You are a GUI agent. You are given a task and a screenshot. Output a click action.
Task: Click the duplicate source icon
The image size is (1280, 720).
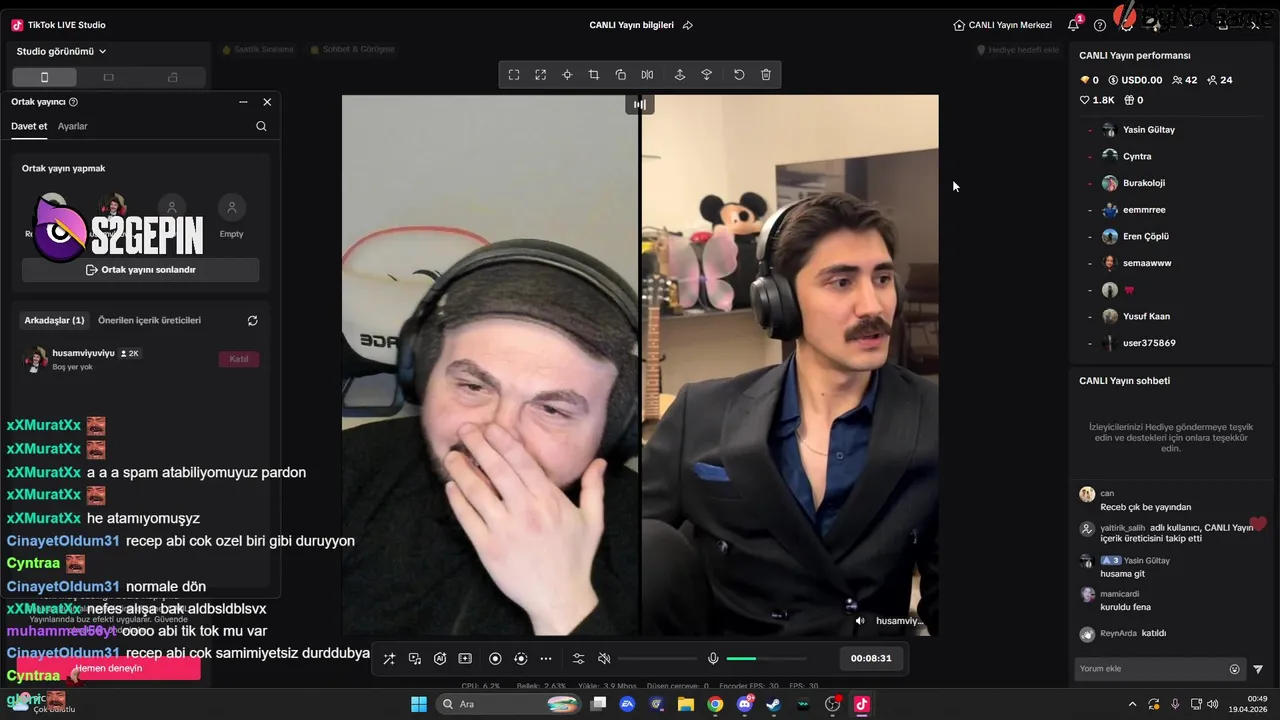click(620, 75)
